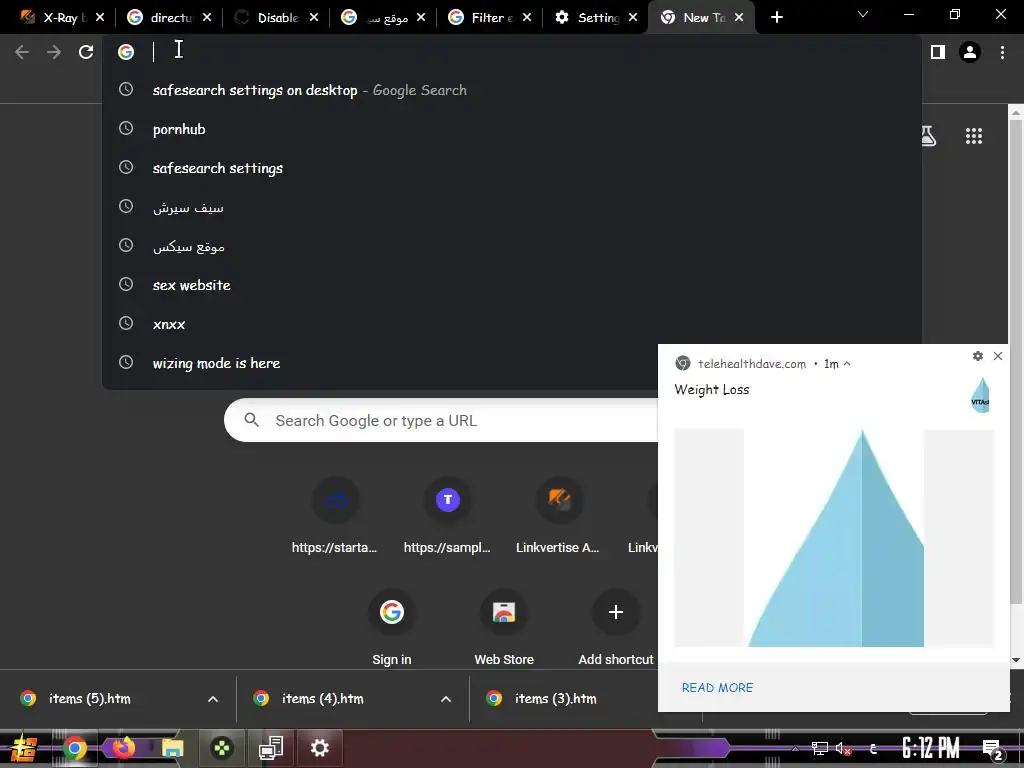This screenshot has height=768, width=1024.
Task: Close the directu tab
Action: [x=206, y=17]
